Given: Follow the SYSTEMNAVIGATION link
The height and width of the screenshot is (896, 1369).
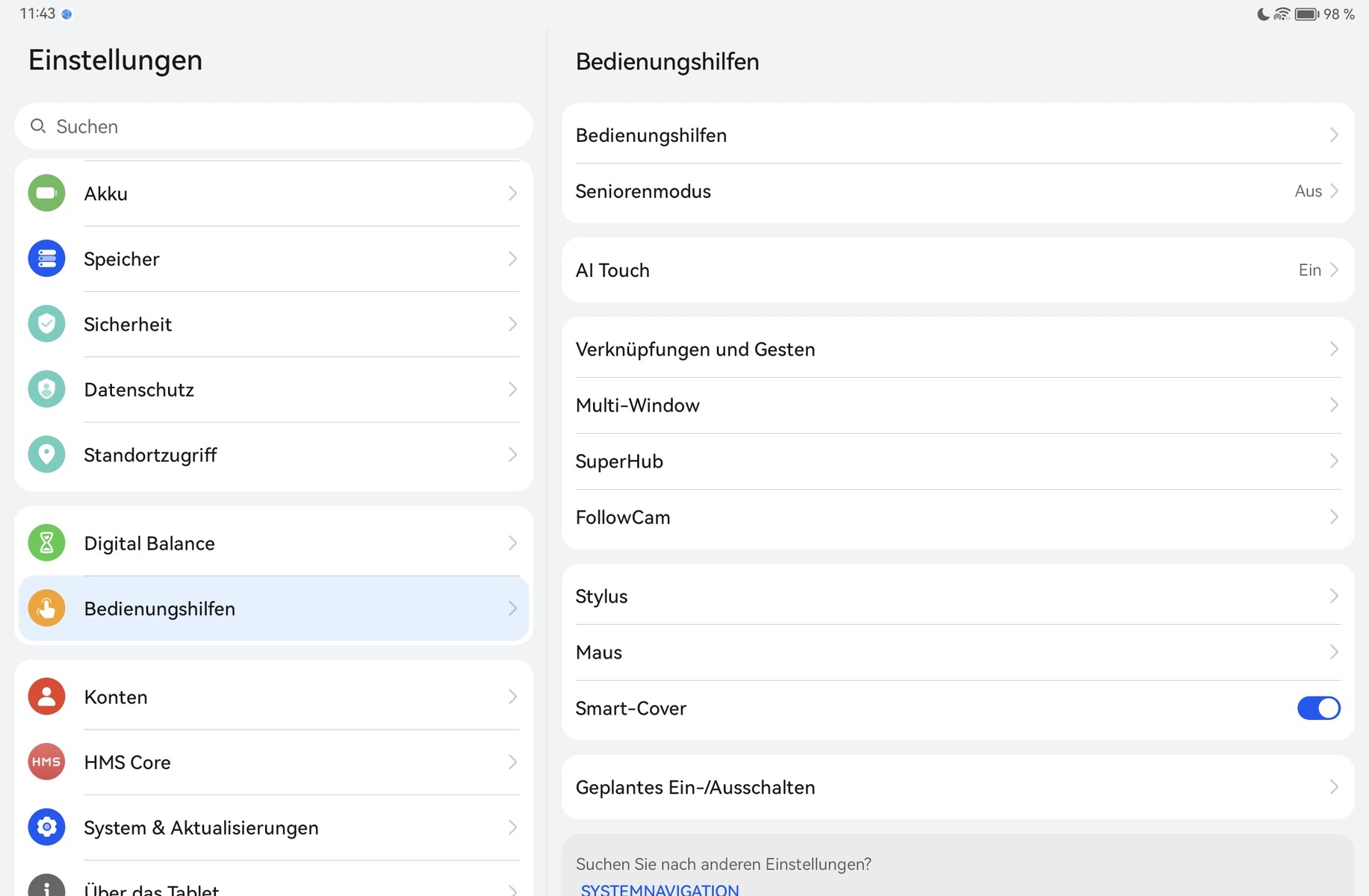Looking at the screenshot, I should (x=660, y=889).
